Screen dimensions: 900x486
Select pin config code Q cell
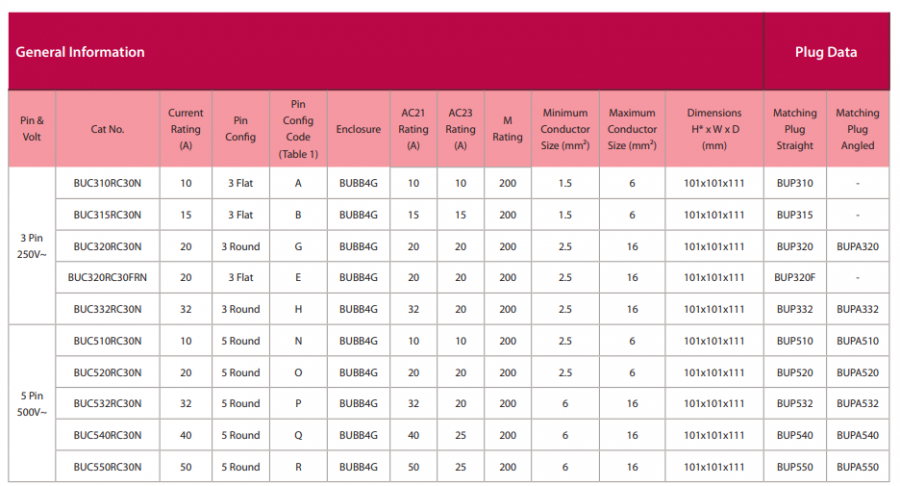click(x=298, y=436)
